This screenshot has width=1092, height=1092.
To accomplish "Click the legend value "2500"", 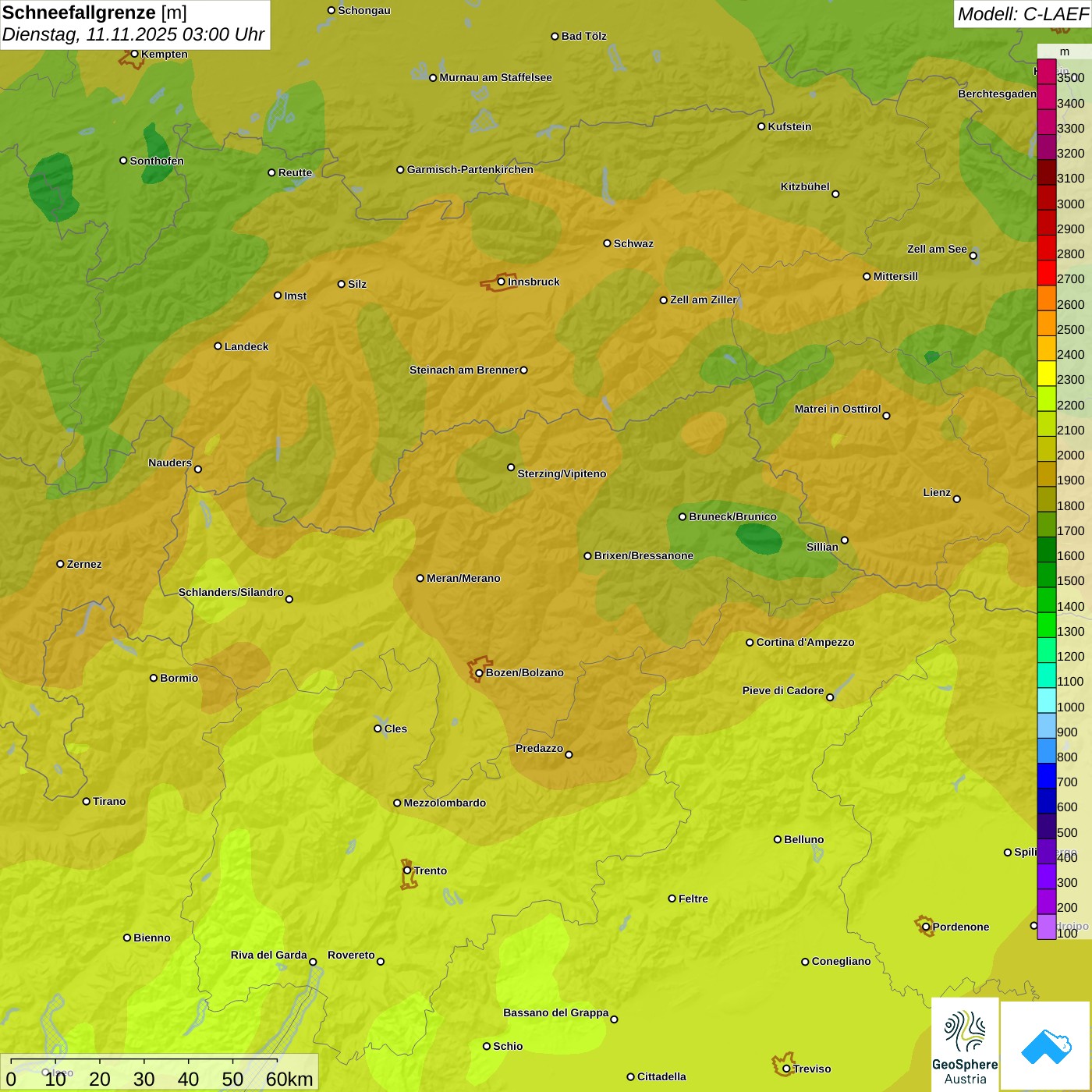I will point(1071,329).
